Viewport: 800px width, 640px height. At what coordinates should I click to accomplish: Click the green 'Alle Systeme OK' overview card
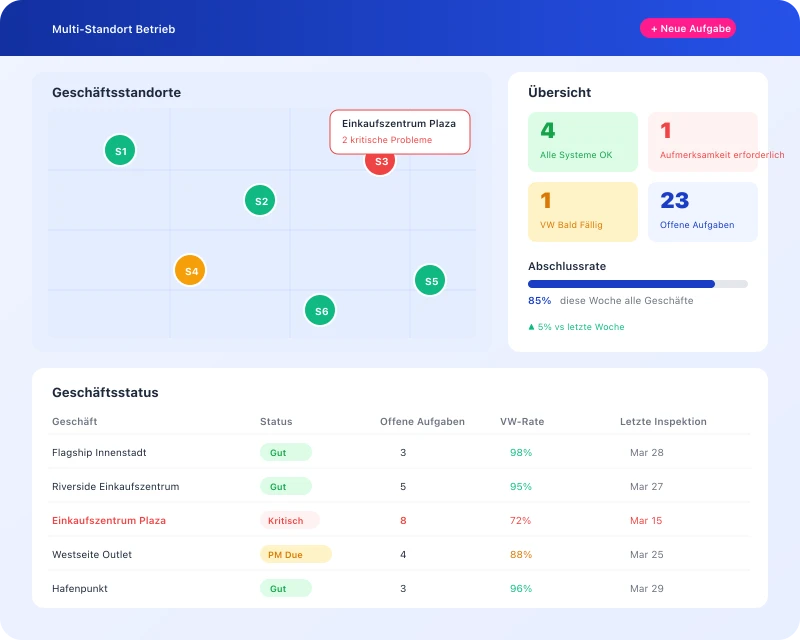(583, 141)
